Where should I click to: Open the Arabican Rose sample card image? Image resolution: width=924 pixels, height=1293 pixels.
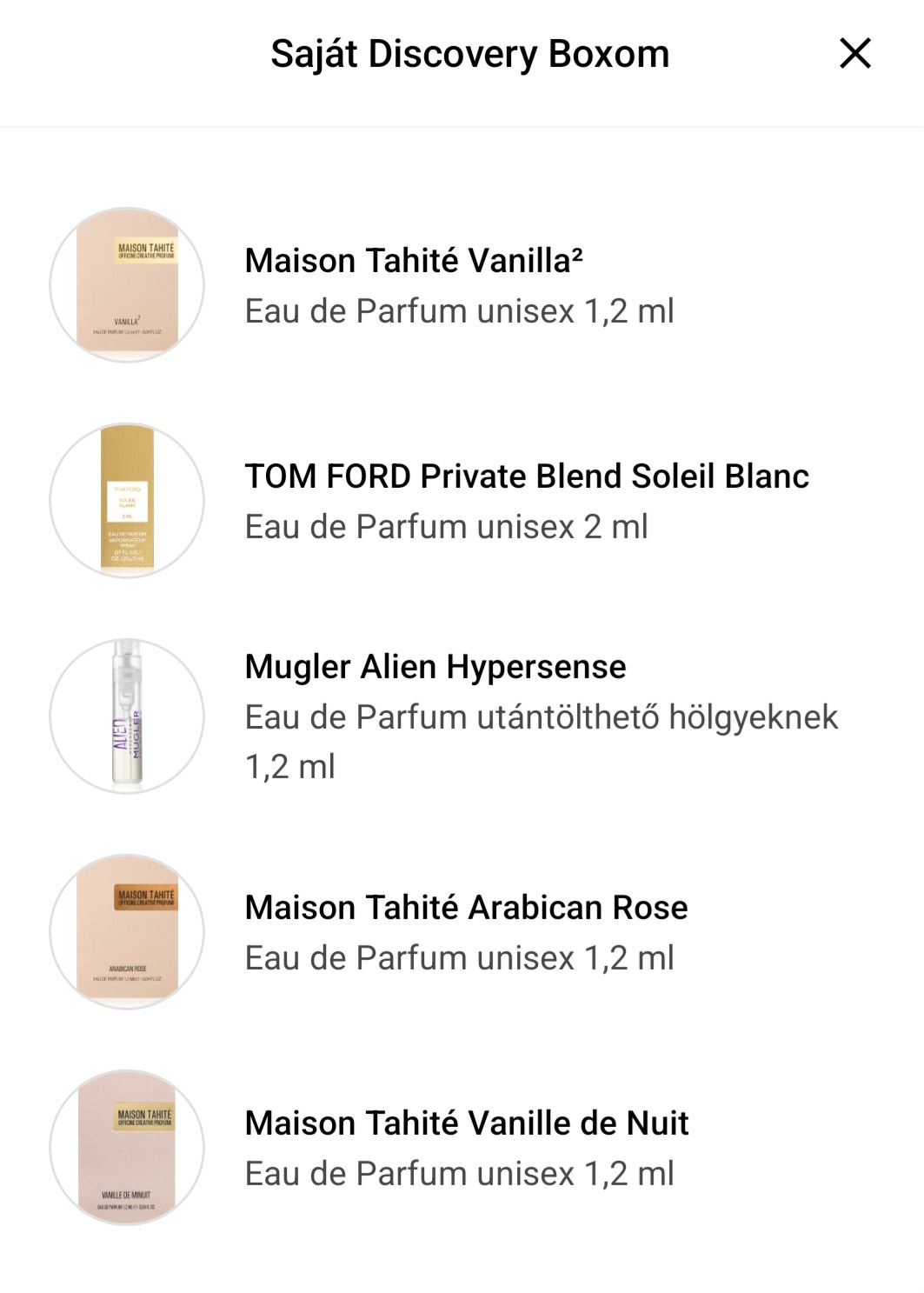pyautogui.click(x=127, y=931)
